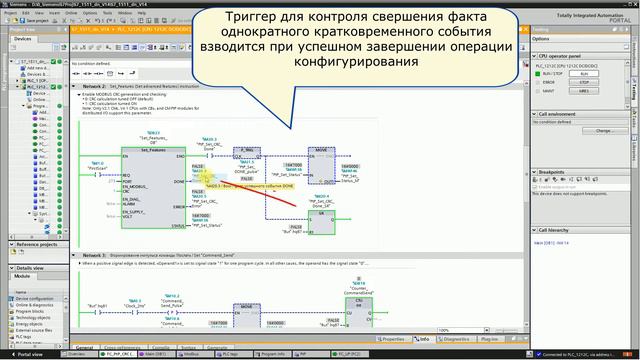The width and height of the screenshot is (640, 360).
Task: Collapse the Project tree with the arrow icon
Action: coord(65,29)
